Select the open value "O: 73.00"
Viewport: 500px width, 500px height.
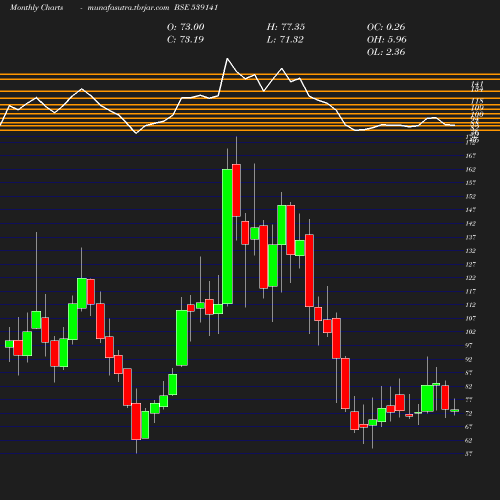click(185, 27)
